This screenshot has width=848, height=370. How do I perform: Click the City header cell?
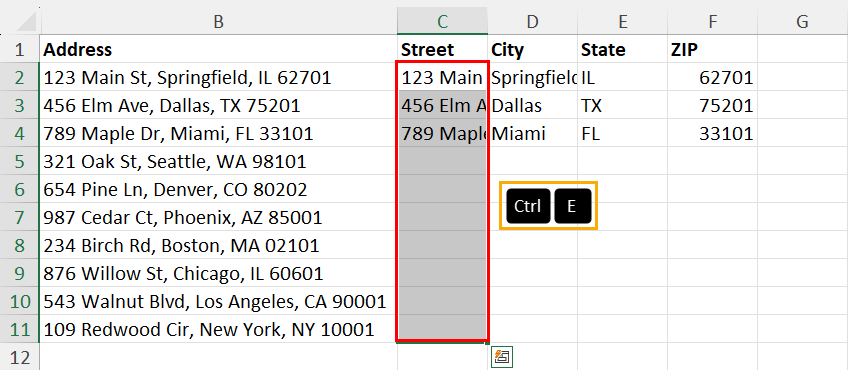point(532,49)
